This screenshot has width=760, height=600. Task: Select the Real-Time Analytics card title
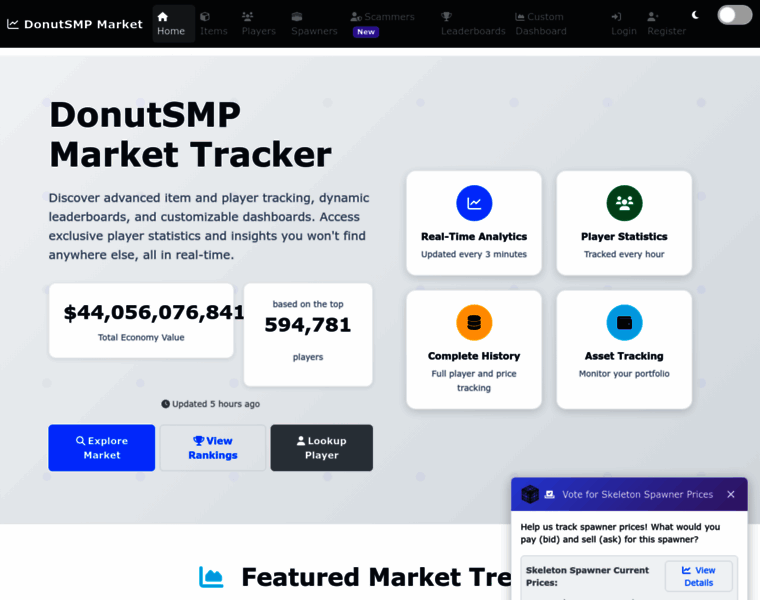[x=474, y=237]
